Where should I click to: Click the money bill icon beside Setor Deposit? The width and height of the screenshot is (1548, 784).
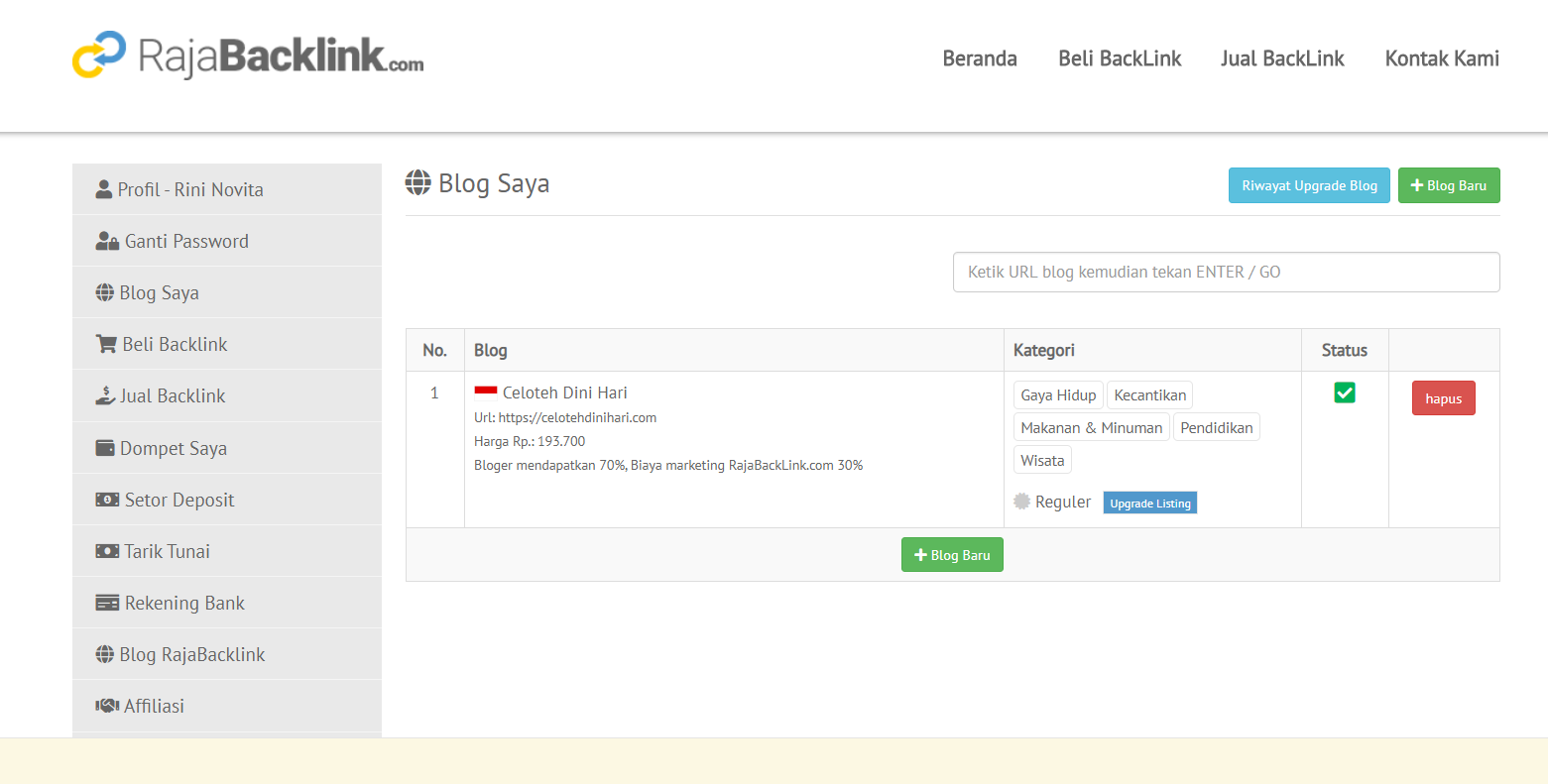(x=107, y=500)
